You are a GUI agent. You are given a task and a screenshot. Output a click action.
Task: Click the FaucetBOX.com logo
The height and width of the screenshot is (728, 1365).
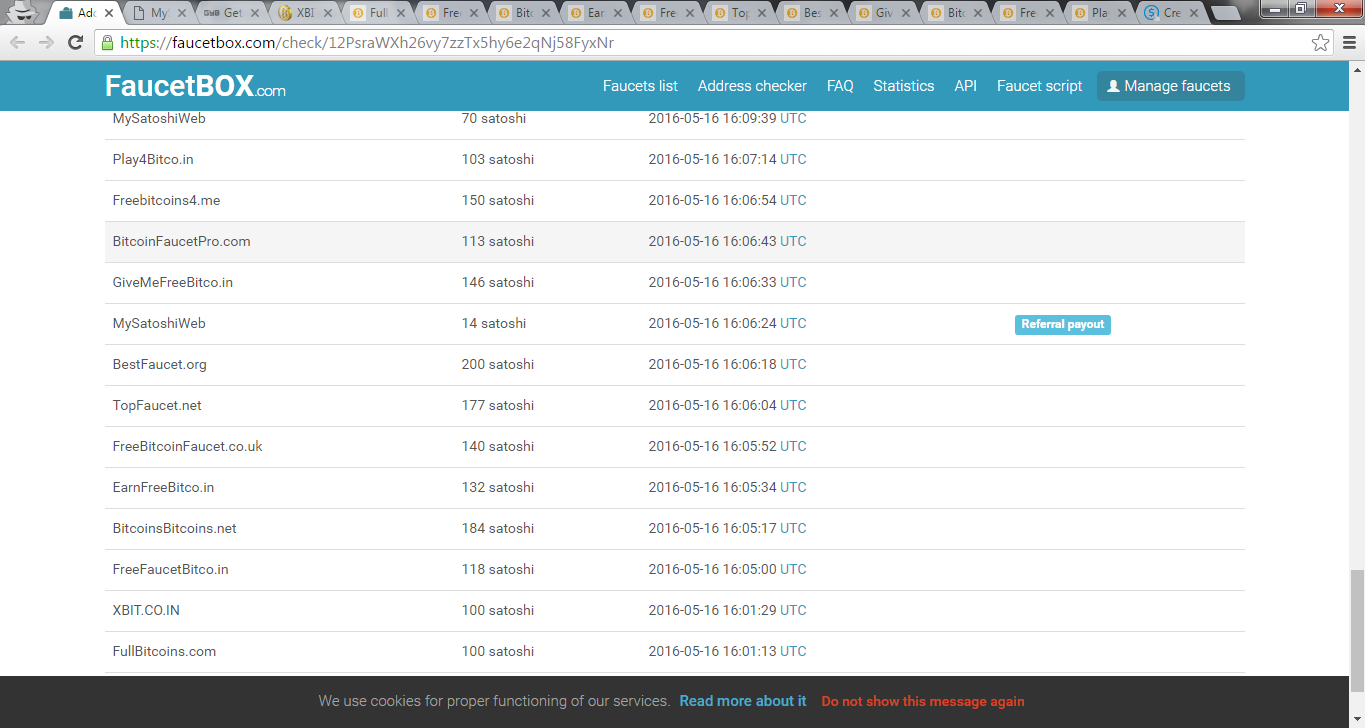point(195,86)
